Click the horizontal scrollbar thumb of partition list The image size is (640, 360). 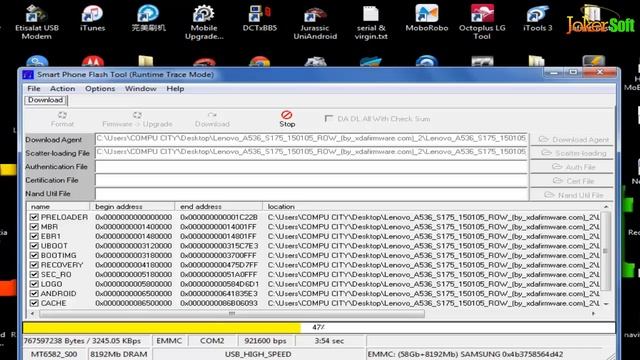click(x=232, y=314)
